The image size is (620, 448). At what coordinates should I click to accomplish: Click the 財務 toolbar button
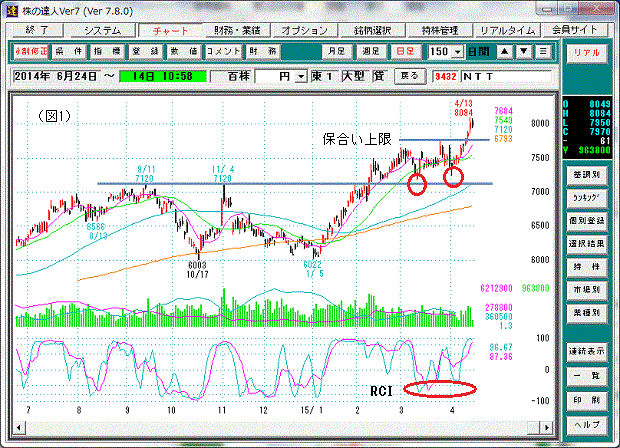[263, 51]
